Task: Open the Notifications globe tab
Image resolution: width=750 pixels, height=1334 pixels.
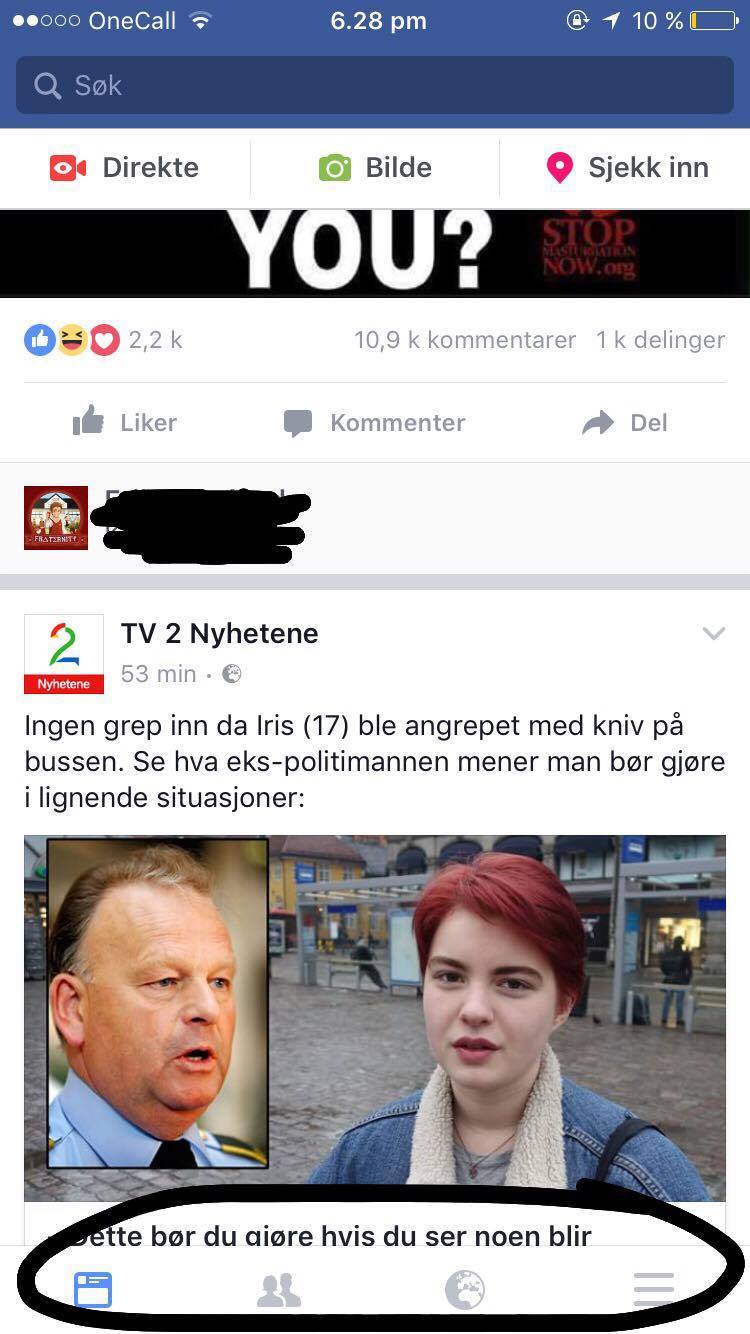Action: tap(465, 1290)
